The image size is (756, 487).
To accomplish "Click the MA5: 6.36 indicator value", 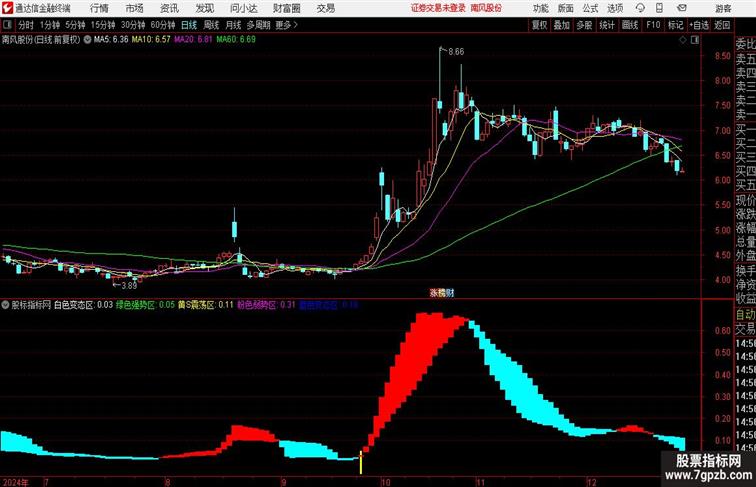I will tap(111, 40).
